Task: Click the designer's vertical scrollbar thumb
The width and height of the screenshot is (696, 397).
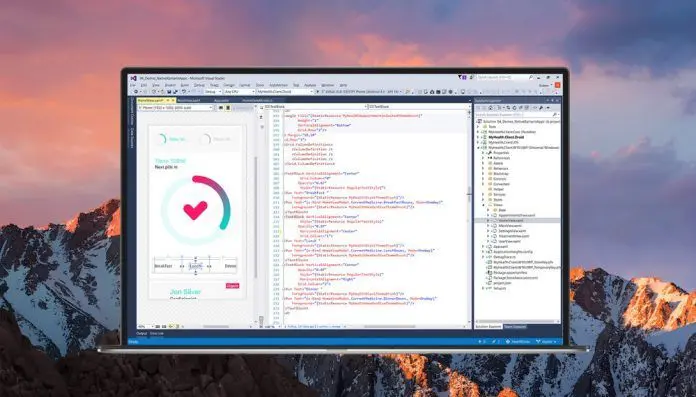Action: point(256,218)
